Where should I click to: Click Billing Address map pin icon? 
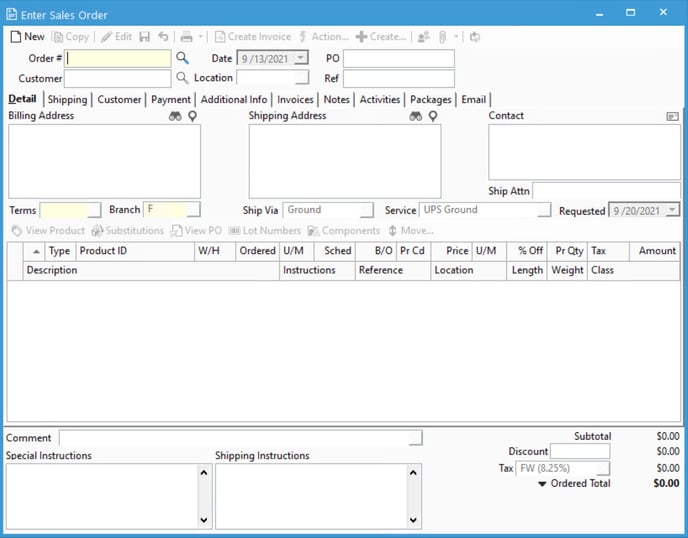coord(192,116)
